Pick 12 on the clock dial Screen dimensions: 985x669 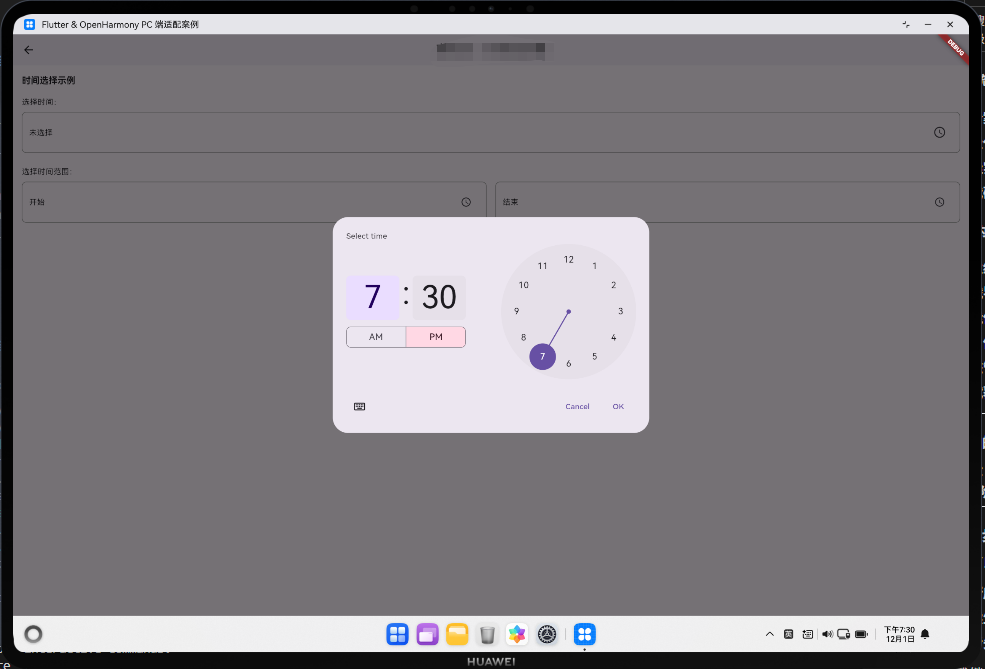tap(569, 259)
